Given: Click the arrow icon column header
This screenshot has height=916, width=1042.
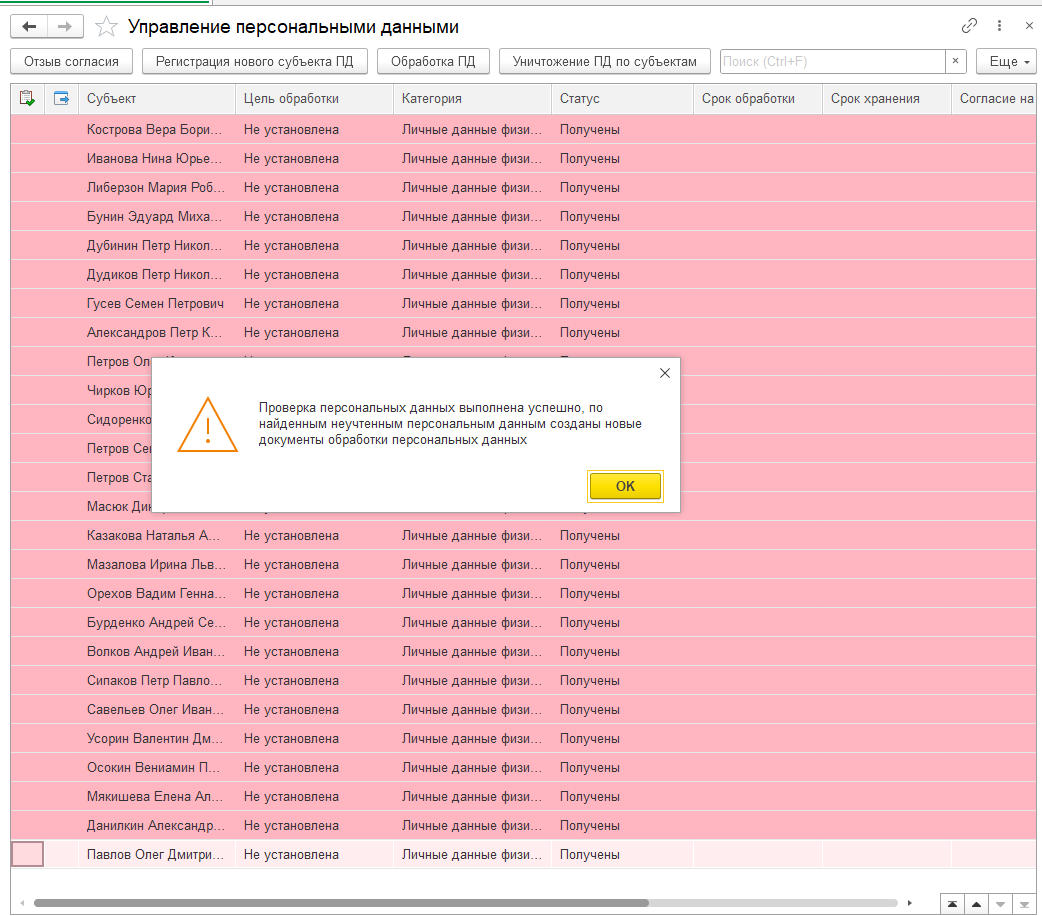Looking at the screenshot, I should (x=62, y=98).
